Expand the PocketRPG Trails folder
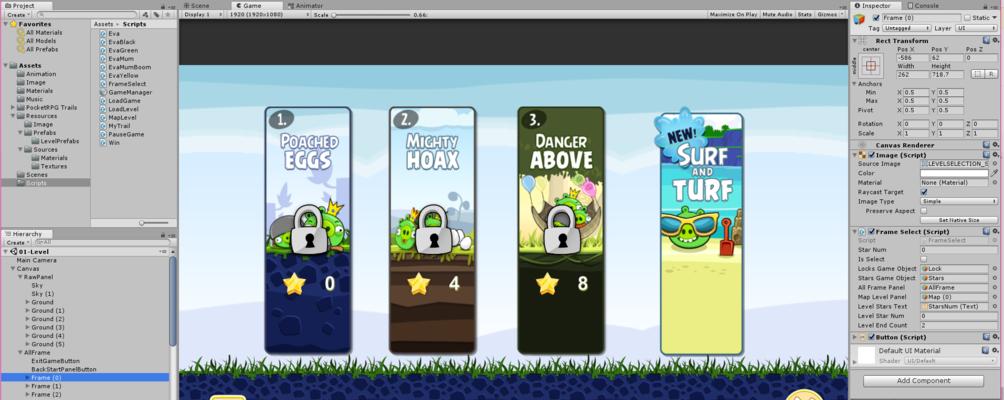 pyautogui.click(x=13, y=108)
